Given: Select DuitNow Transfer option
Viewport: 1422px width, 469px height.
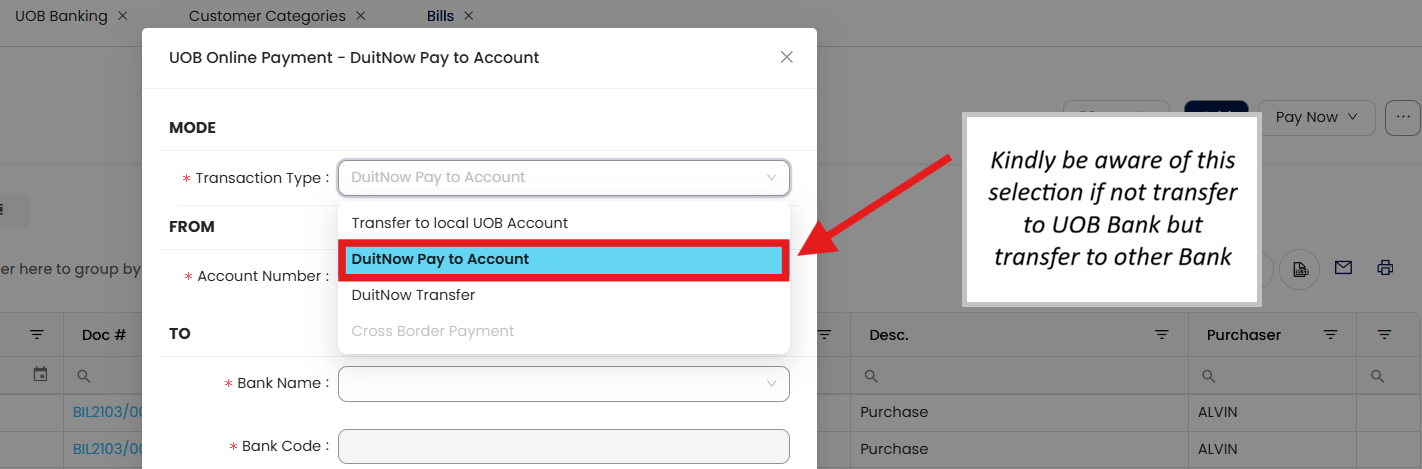Looking at the screenshot, I should coord(413,295).
